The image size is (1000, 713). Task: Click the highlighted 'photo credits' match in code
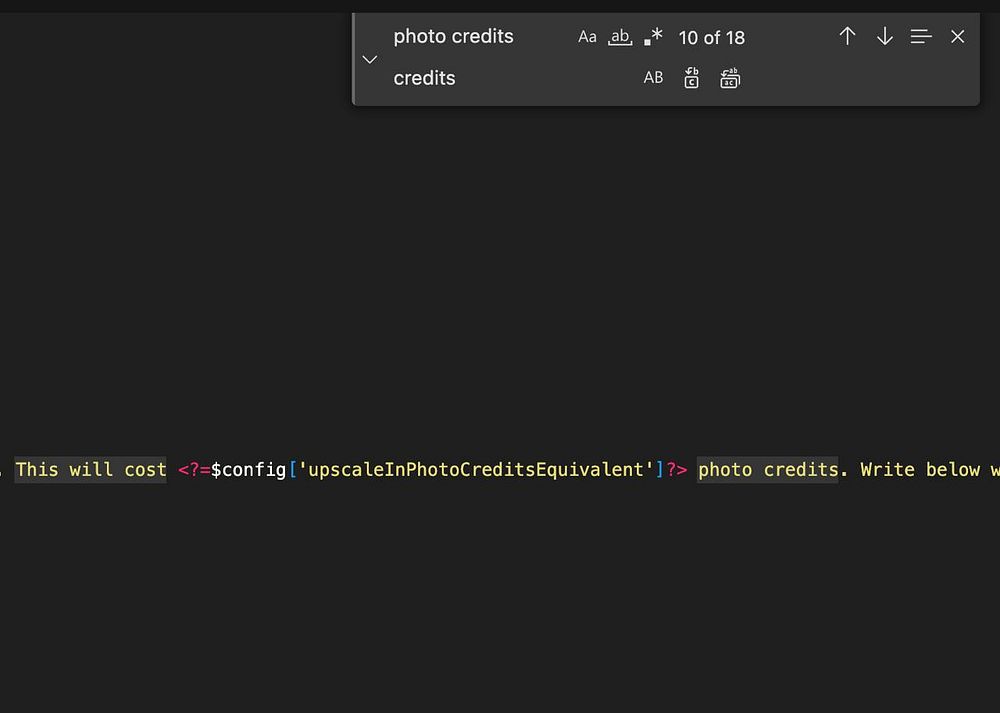pos(768,470)
